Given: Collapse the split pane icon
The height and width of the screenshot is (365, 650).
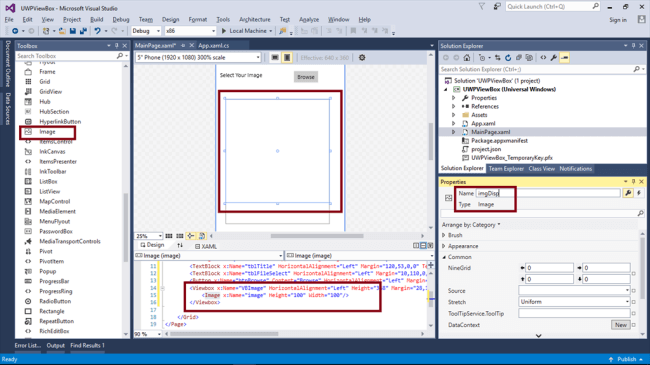Looking at the screenshot, I should coord(430,246).
